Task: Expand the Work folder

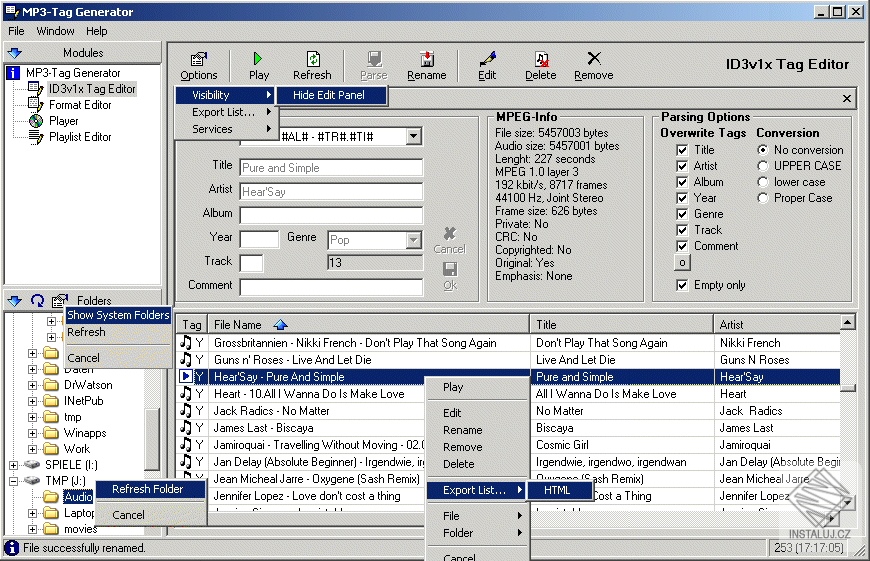Action: pos(32,449)
